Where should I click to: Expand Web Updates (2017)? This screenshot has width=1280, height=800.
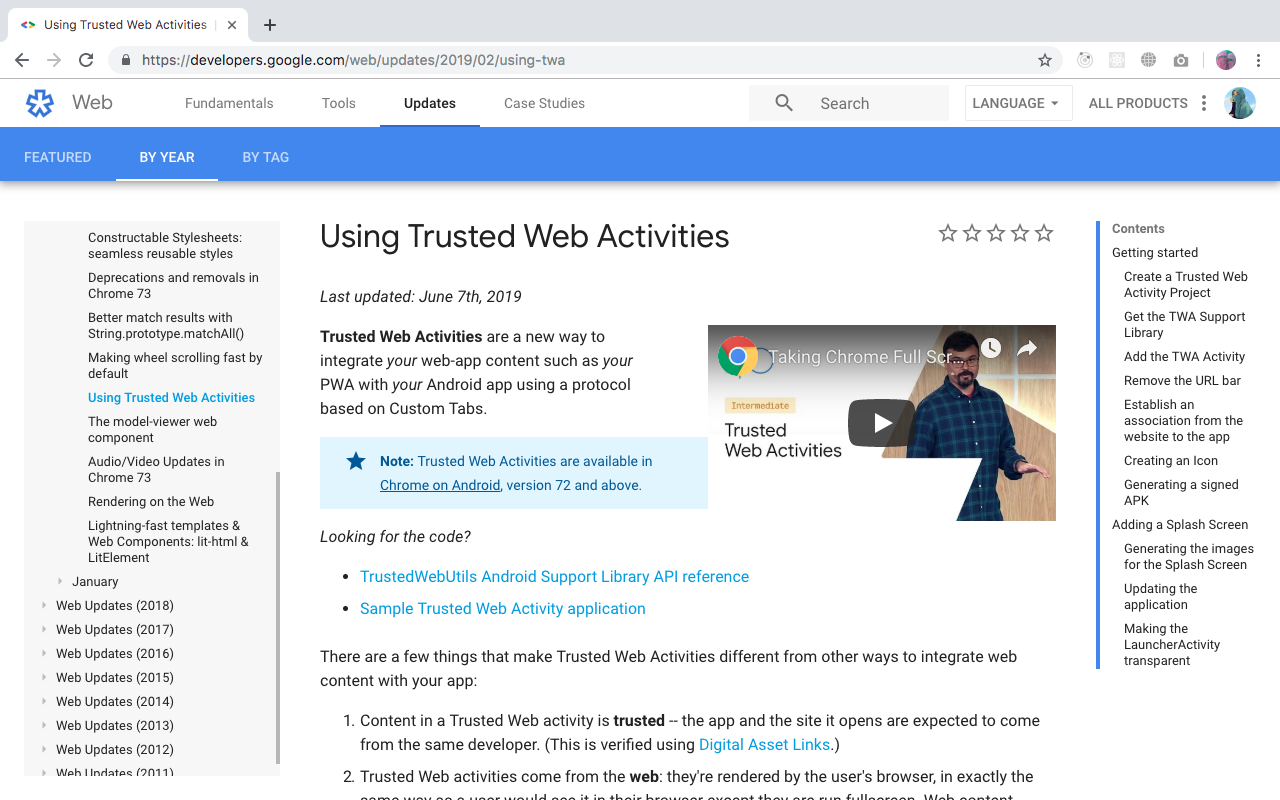[44, 629]
